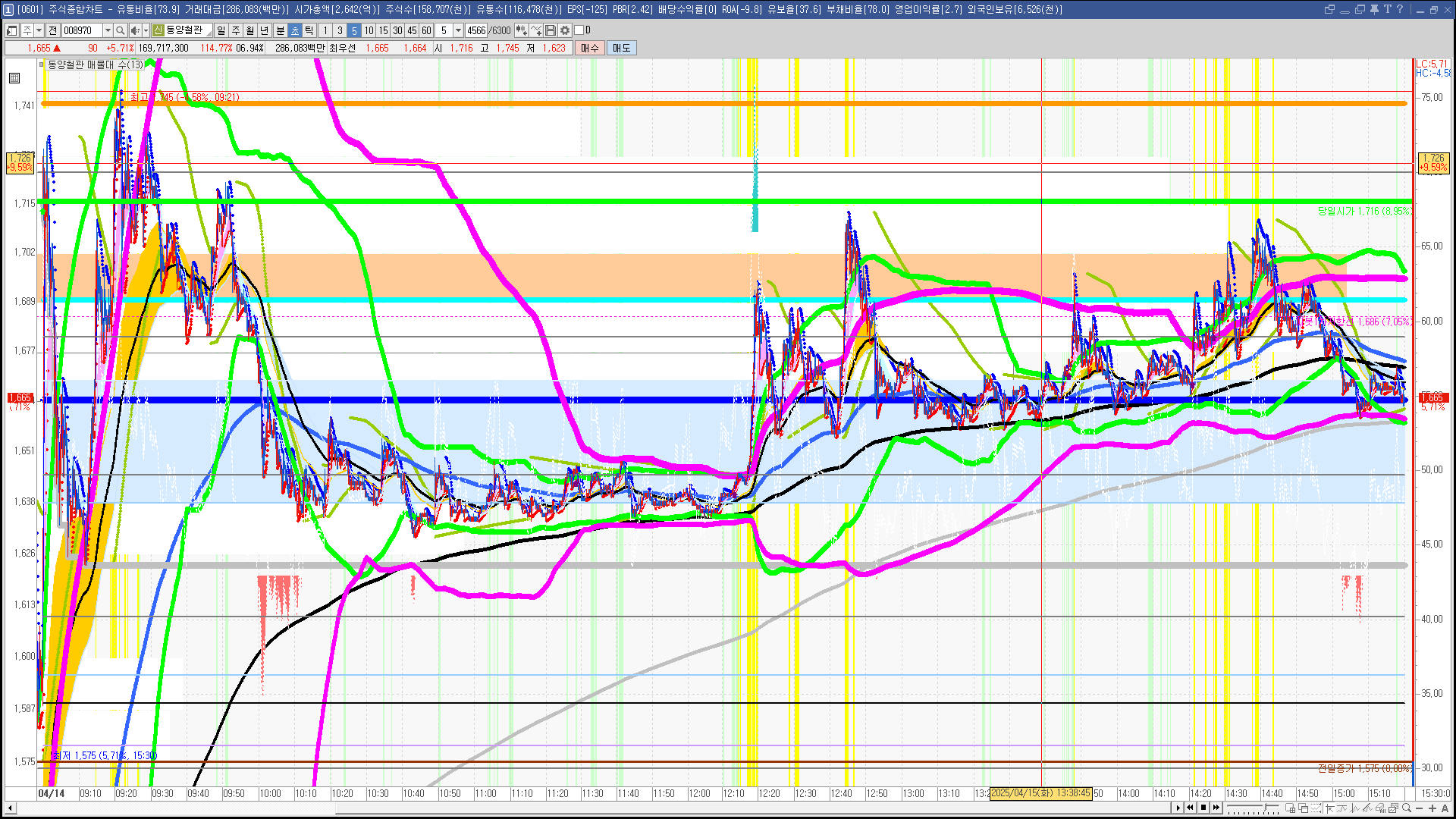Click the zoom magnifier icon at bottom right

coord(1407,808)
